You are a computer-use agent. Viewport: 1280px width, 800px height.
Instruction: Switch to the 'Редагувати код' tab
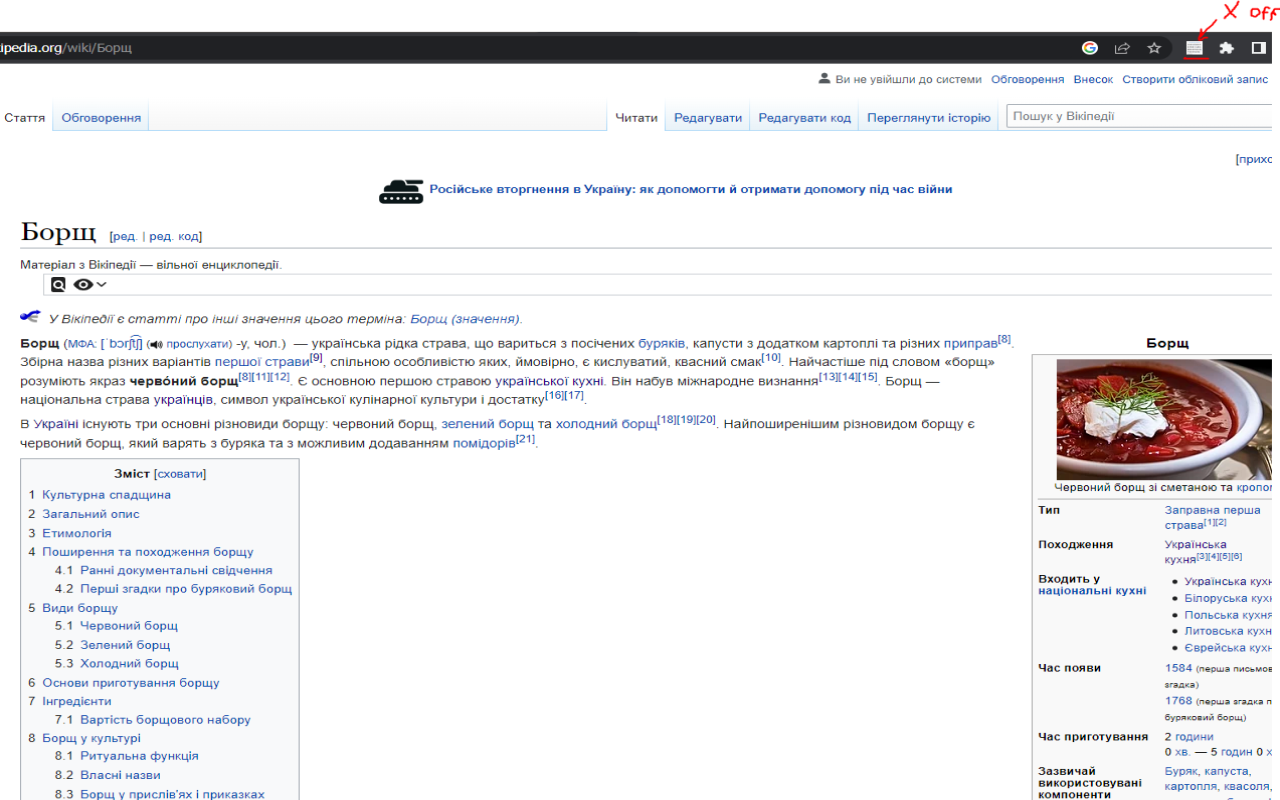[x=804, y=118]
